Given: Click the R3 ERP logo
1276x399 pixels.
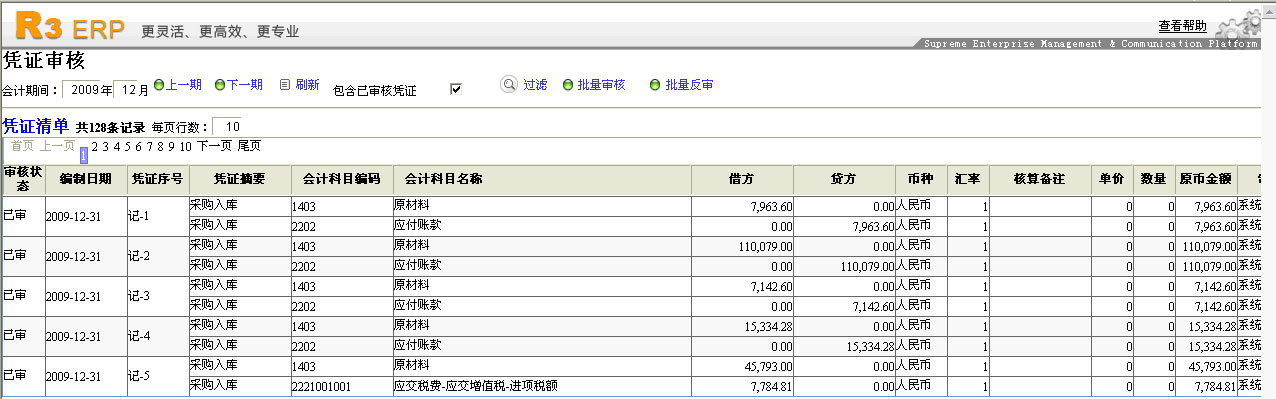Looking at the screenshot, I should click(x=70, y=26).
